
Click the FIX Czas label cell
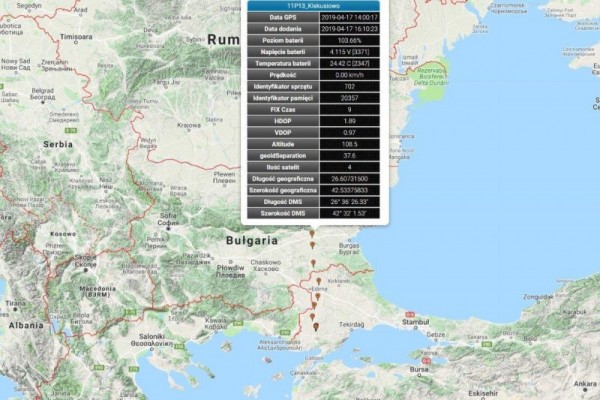[x=283, y=109]
